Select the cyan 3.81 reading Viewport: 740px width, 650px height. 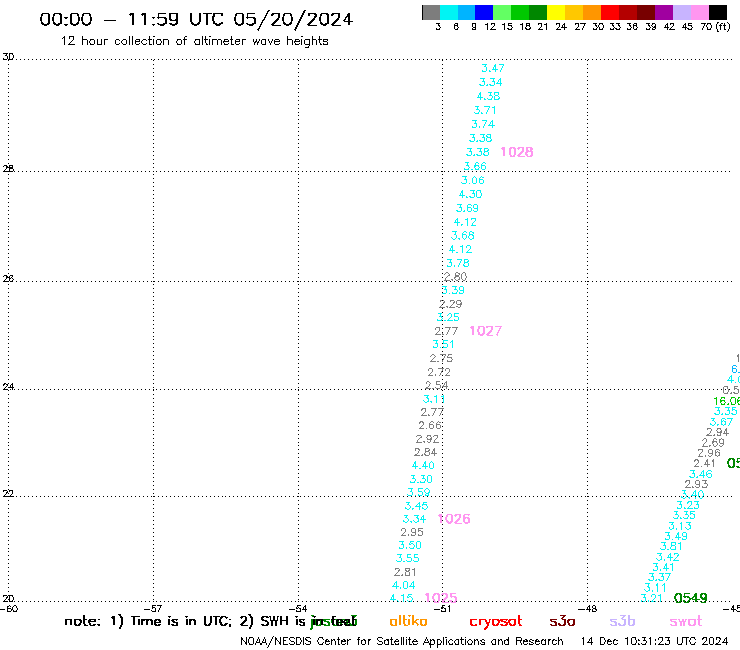coord(671,547)
